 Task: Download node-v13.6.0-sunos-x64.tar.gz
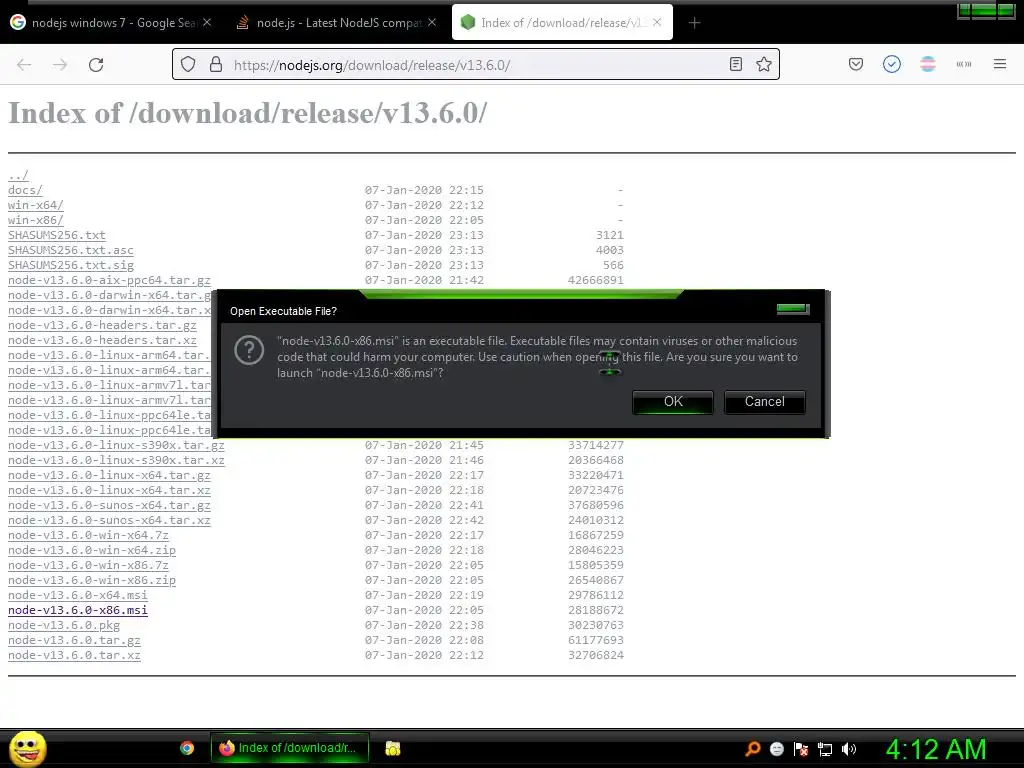click(109, 505)
